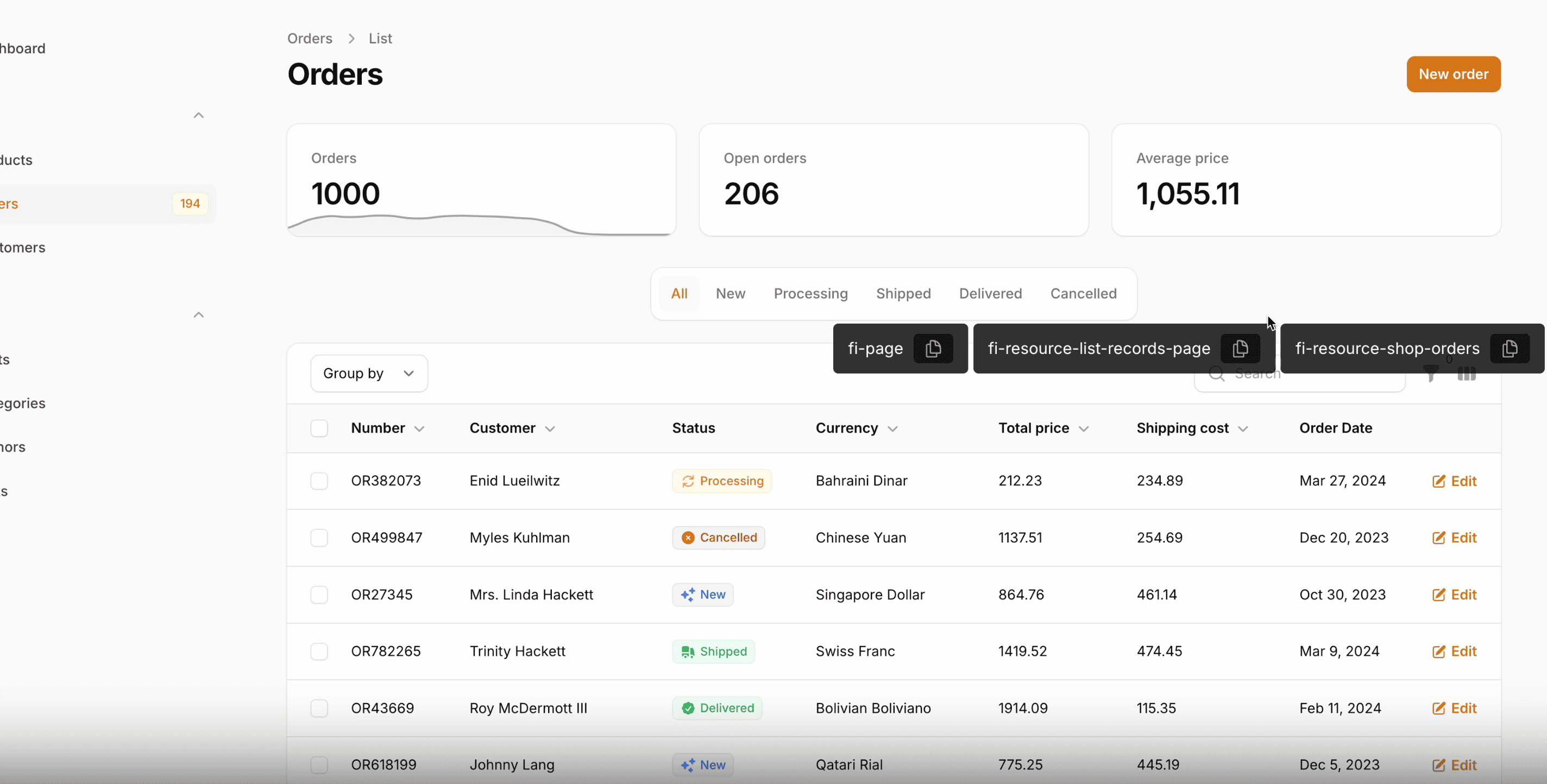Click the Edit link for OR618199

click(x=1455, y=766)
